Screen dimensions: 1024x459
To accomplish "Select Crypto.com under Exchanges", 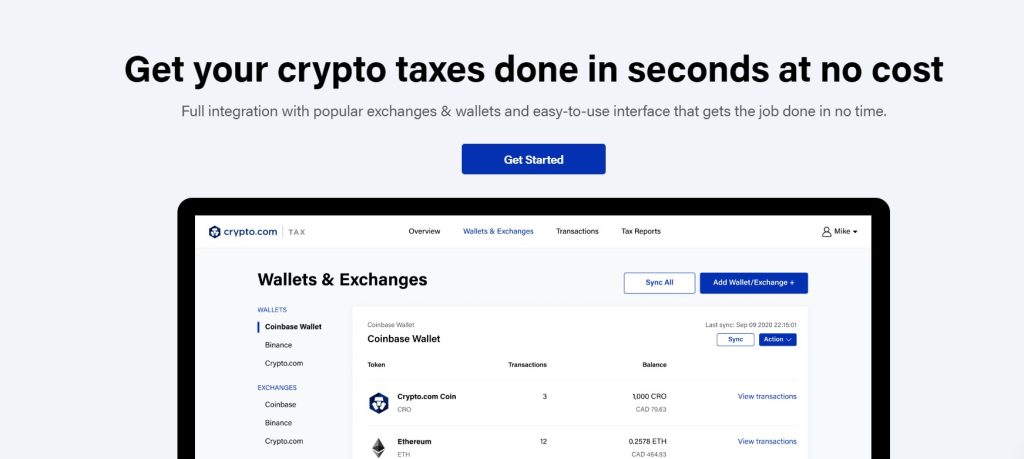I will tap(284, 441).
